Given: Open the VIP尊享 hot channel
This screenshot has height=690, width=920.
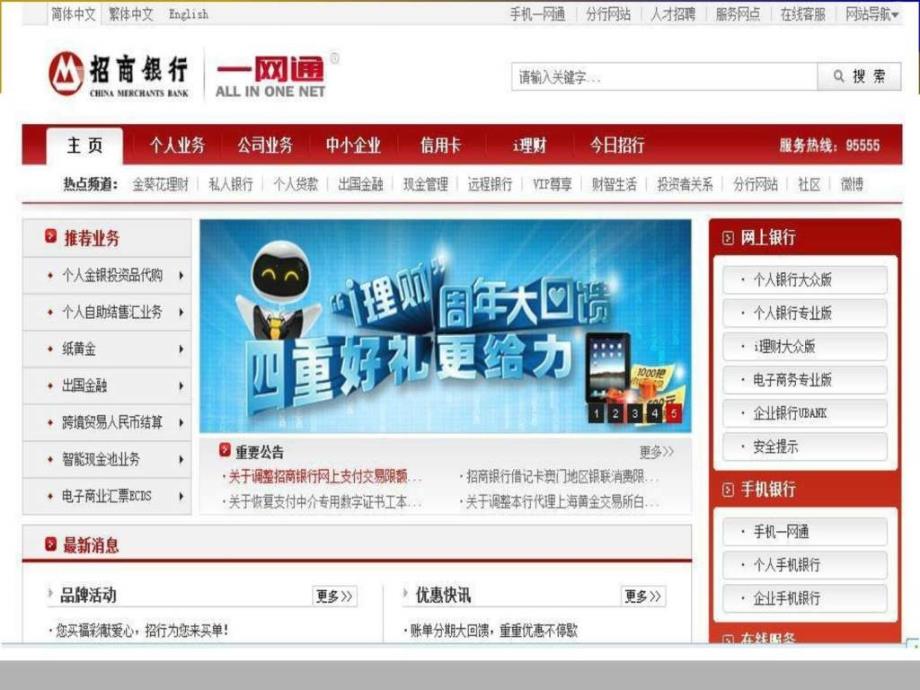Looking at the screenshot, I should coord(552,184).
